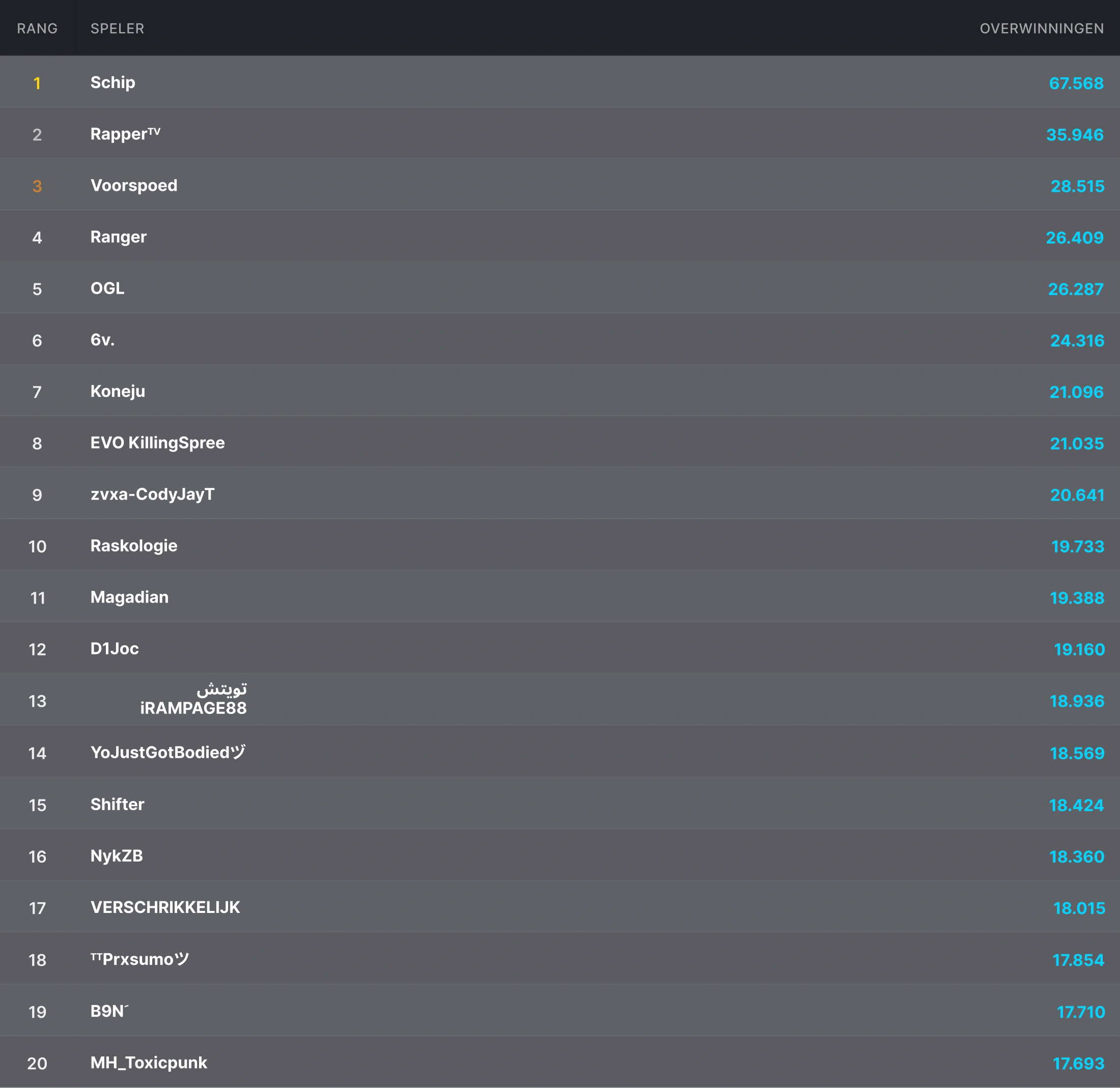The height and width of the screenshot is (1088, 1120).
Task: Select player zvxa-CodyJayT
Action: [x=153, y=494]
